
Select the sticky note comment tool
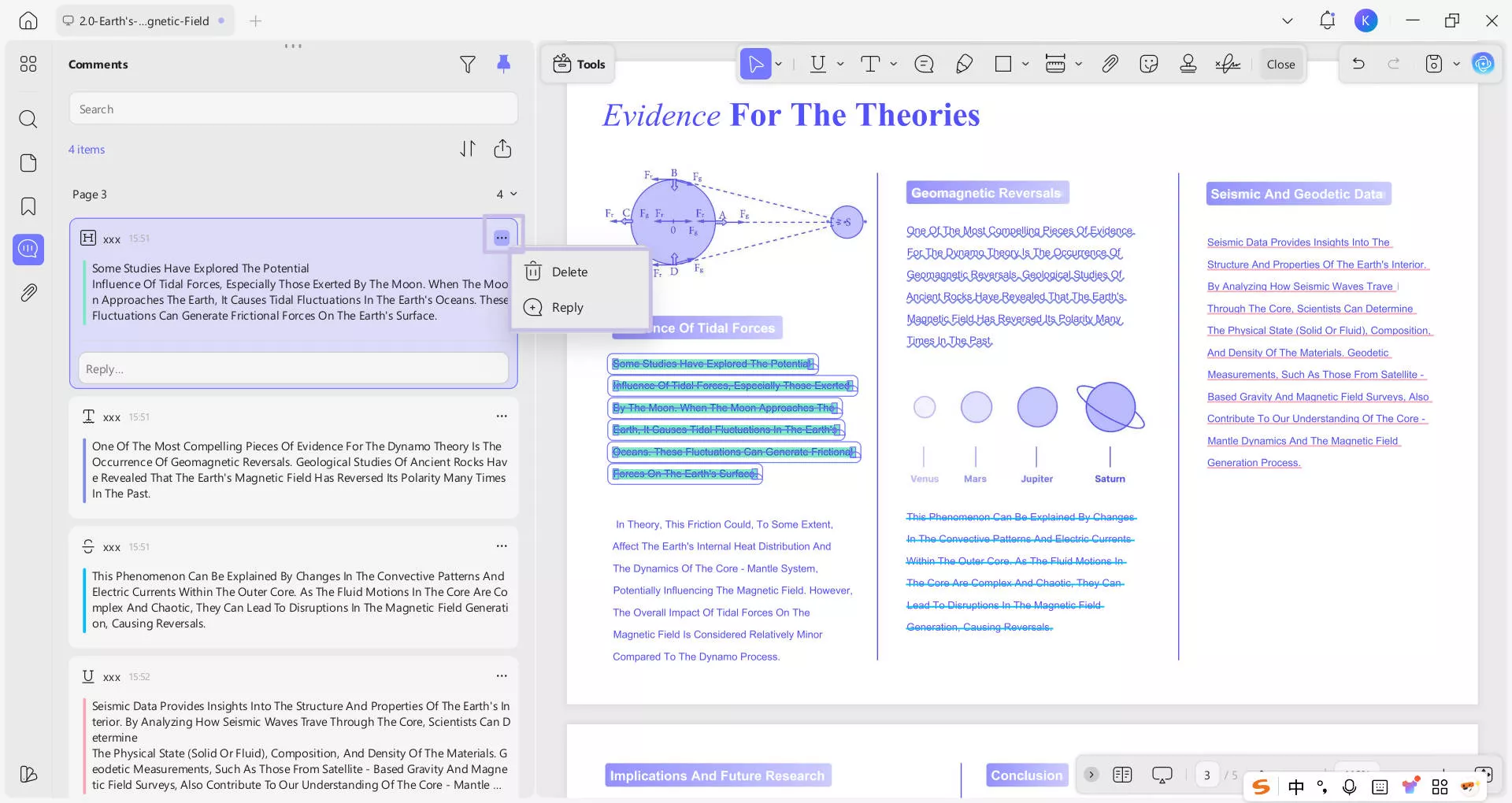[x=925, y=65]
